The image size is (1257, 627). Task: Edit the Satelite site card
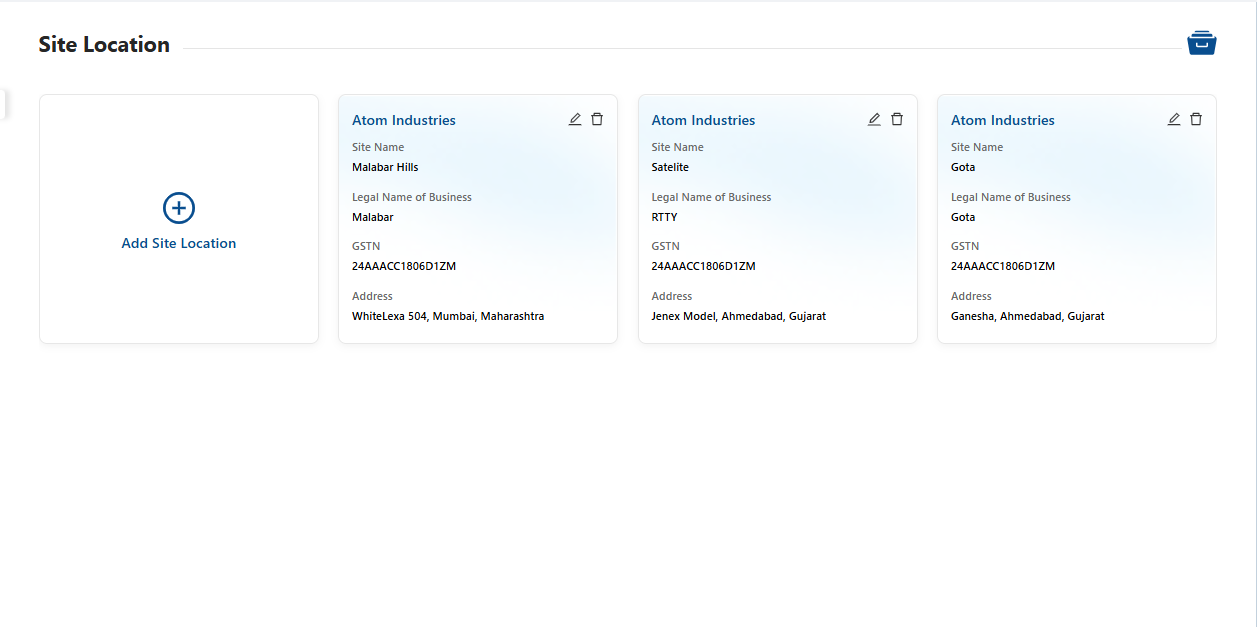[874, 119]
